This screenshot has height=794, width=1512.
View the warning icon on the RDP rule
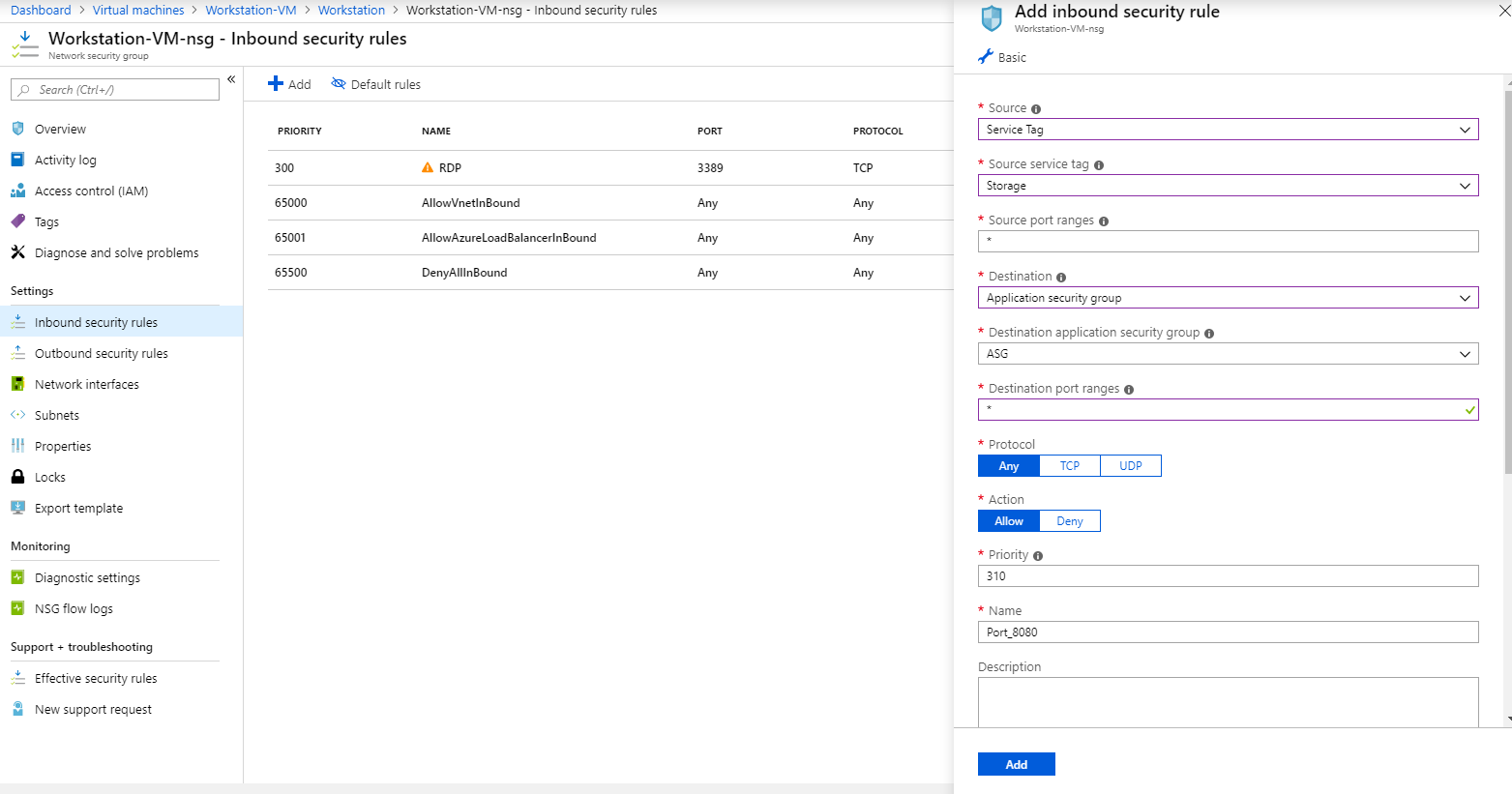(x=427, y=166)
